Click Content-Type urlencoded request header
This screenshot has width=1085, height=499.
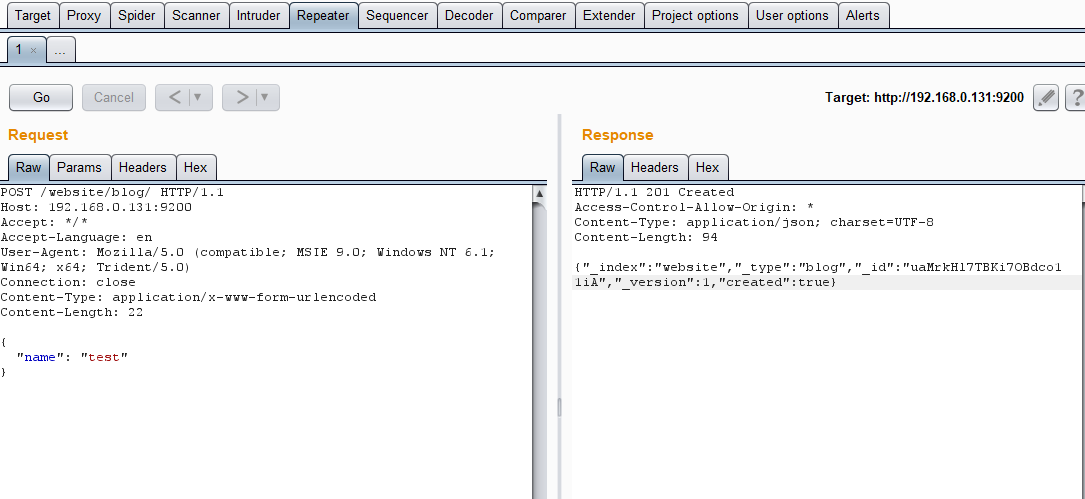188,297
